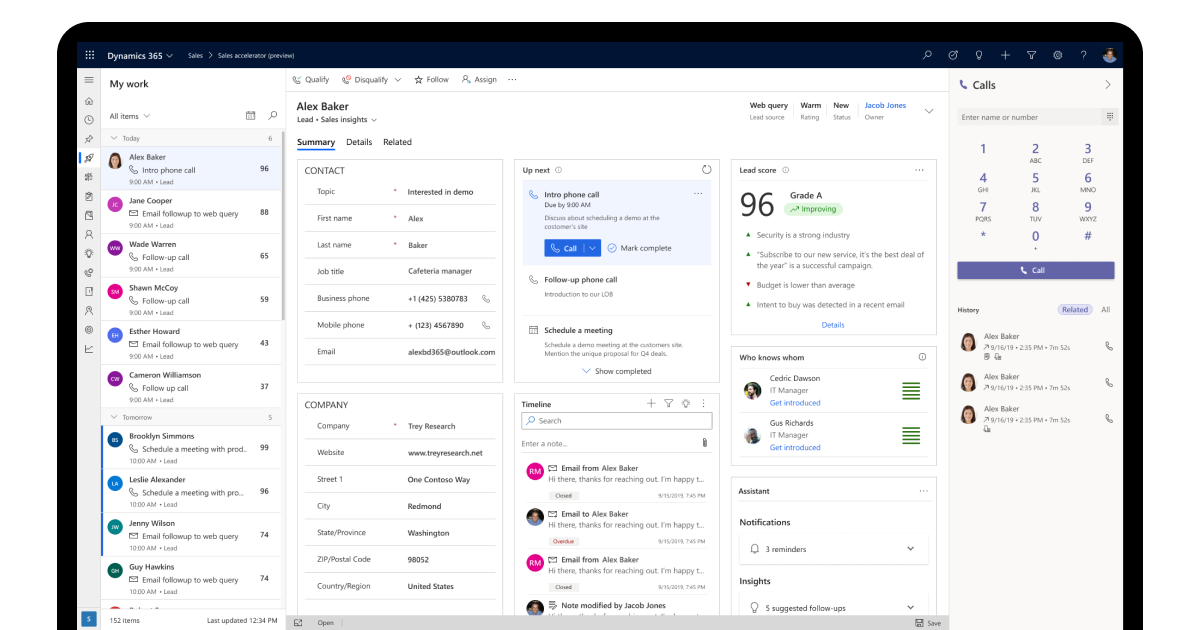The height and width of the screenshot is (630, 1200).
Task: Click the blue Call button below the dial pad
Action: coord(1035,270)
